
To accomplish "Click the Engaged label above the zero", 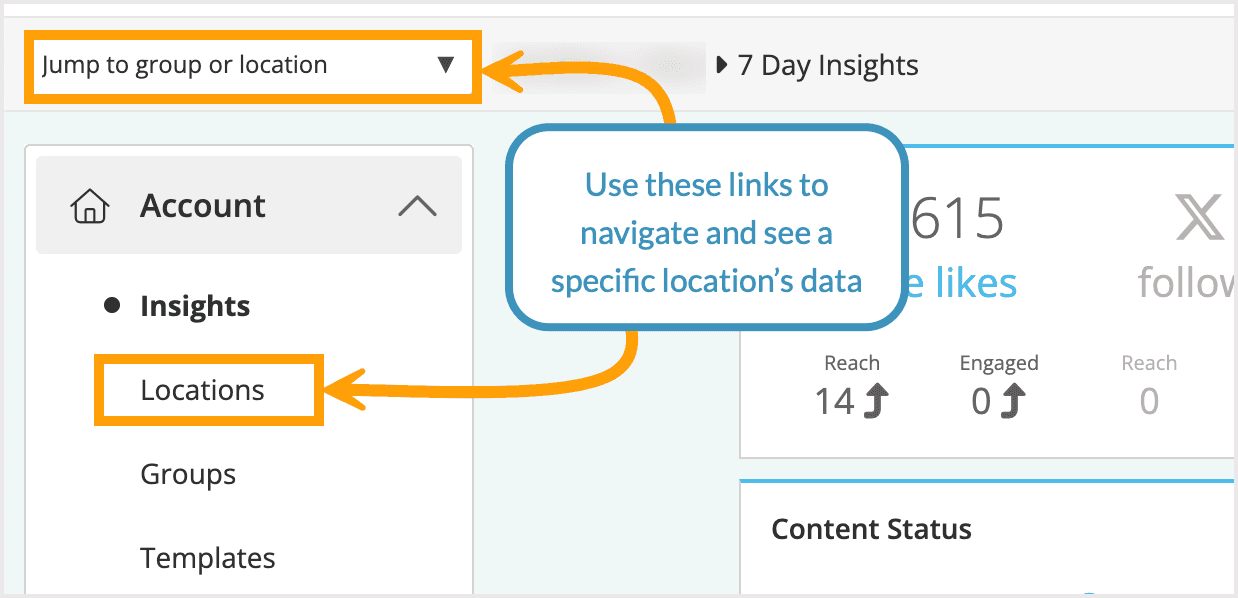I will pyautogui.click(x=998, y=363).
